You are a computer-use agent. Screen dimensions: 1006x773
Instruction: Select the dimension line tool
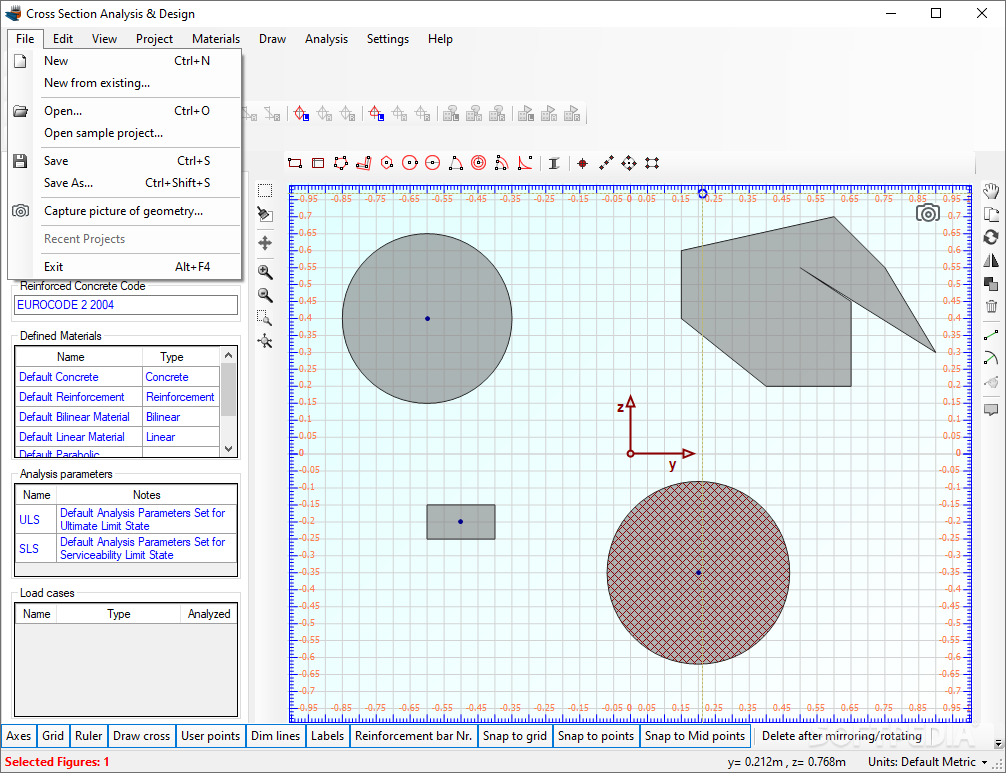(991, 335)
